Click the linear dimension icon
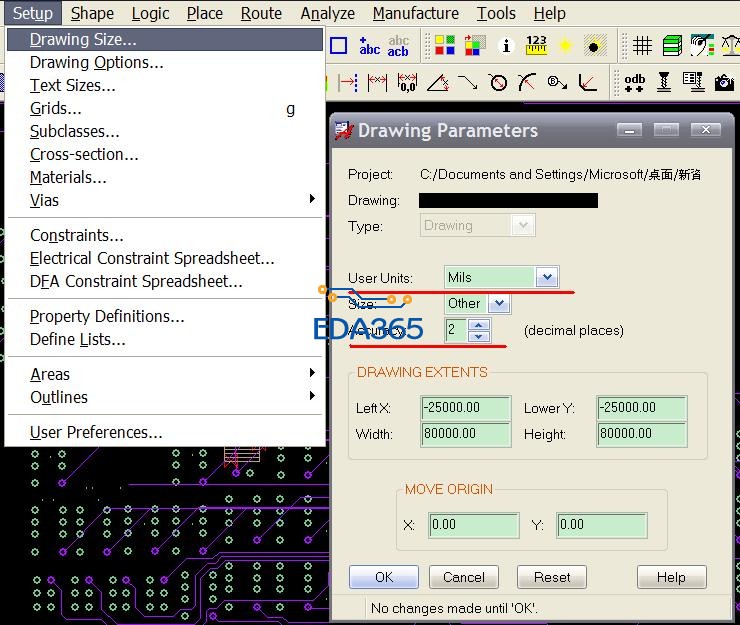Viewport: 740px width, 625px height. (377, 83)
